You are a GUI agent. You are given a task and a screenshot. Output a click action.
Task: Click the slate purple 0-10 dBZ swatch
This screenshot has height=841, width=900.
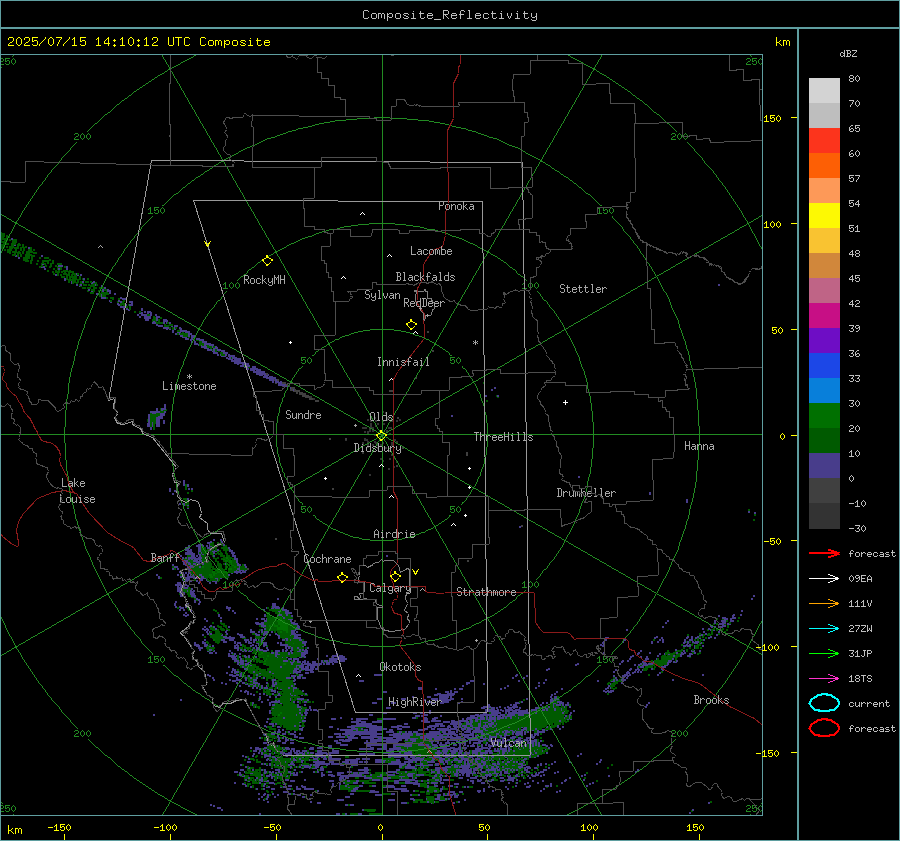(824, 466)
